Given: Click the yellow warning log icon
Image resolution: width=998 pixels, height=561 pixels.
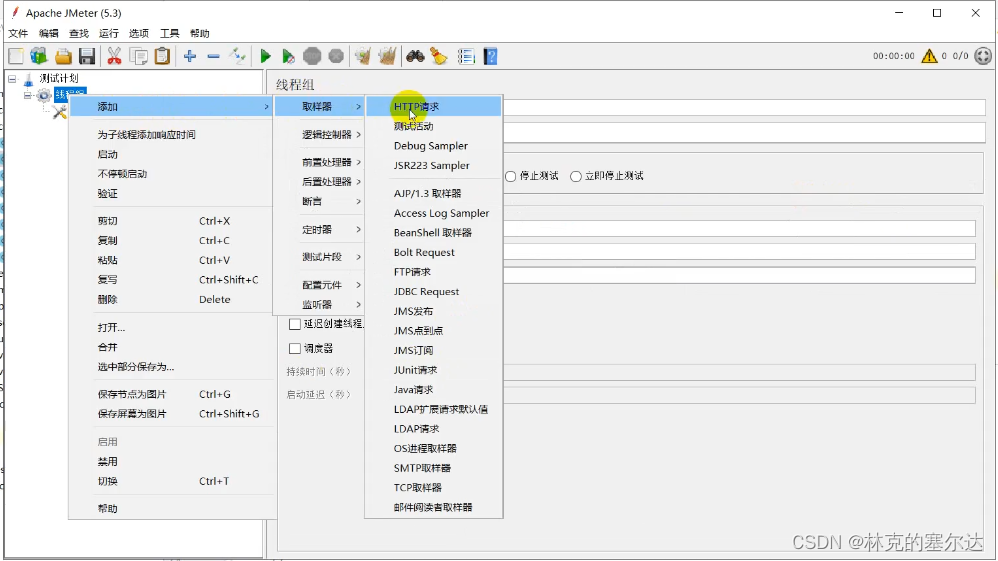Looking at the screenshot, I should [x=929, y=56].
